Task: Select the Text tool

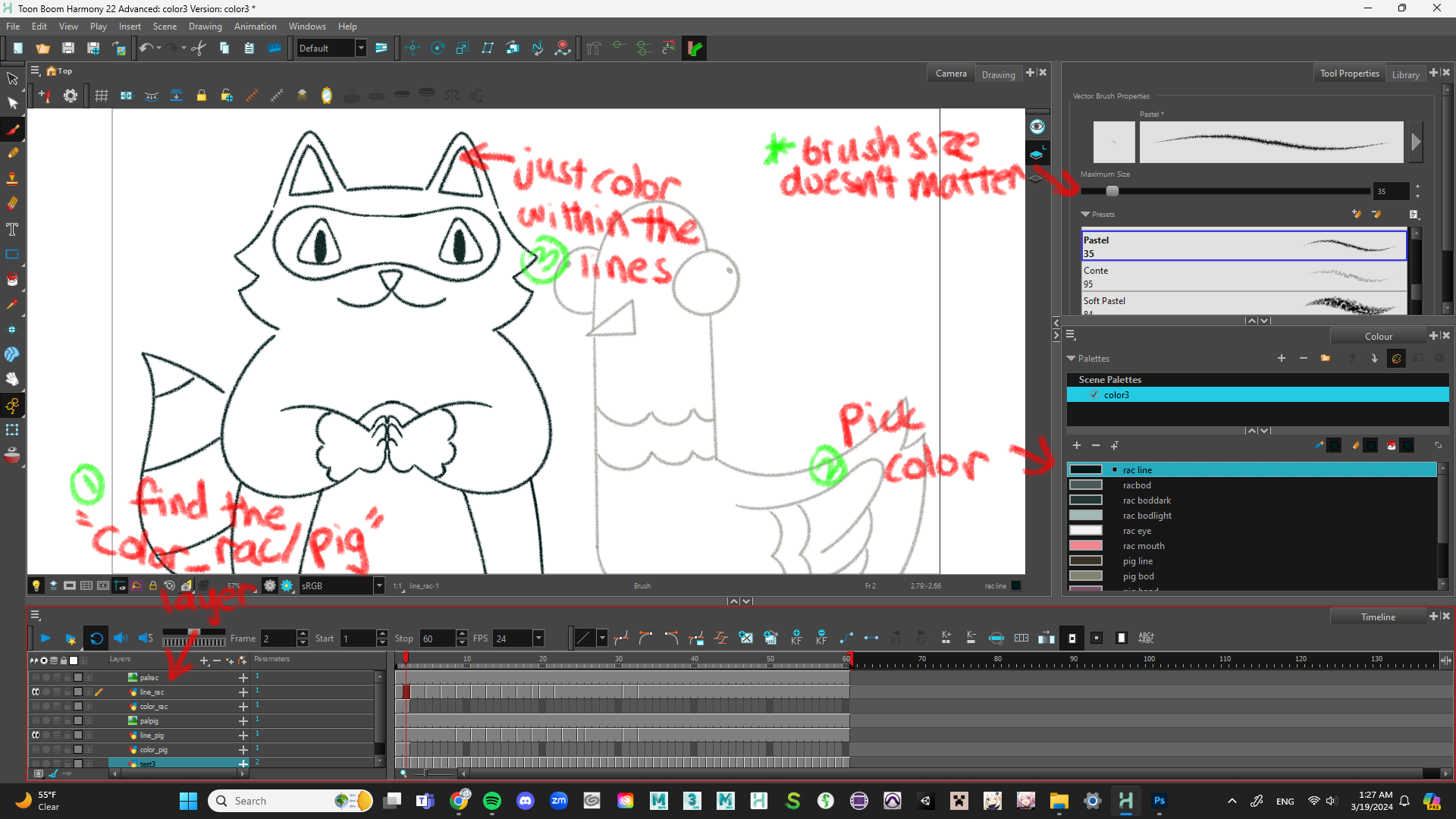Action: click(x=12, y=229)
